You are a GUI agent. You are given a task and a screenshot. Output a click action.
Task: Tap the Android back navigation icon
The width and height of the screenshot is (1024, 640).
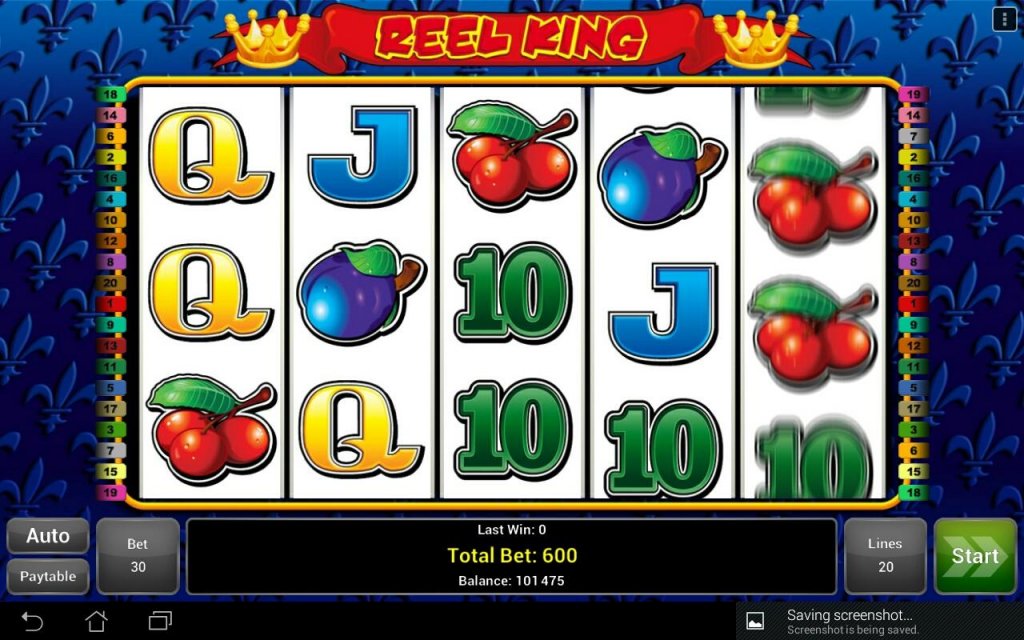[31, 620]
